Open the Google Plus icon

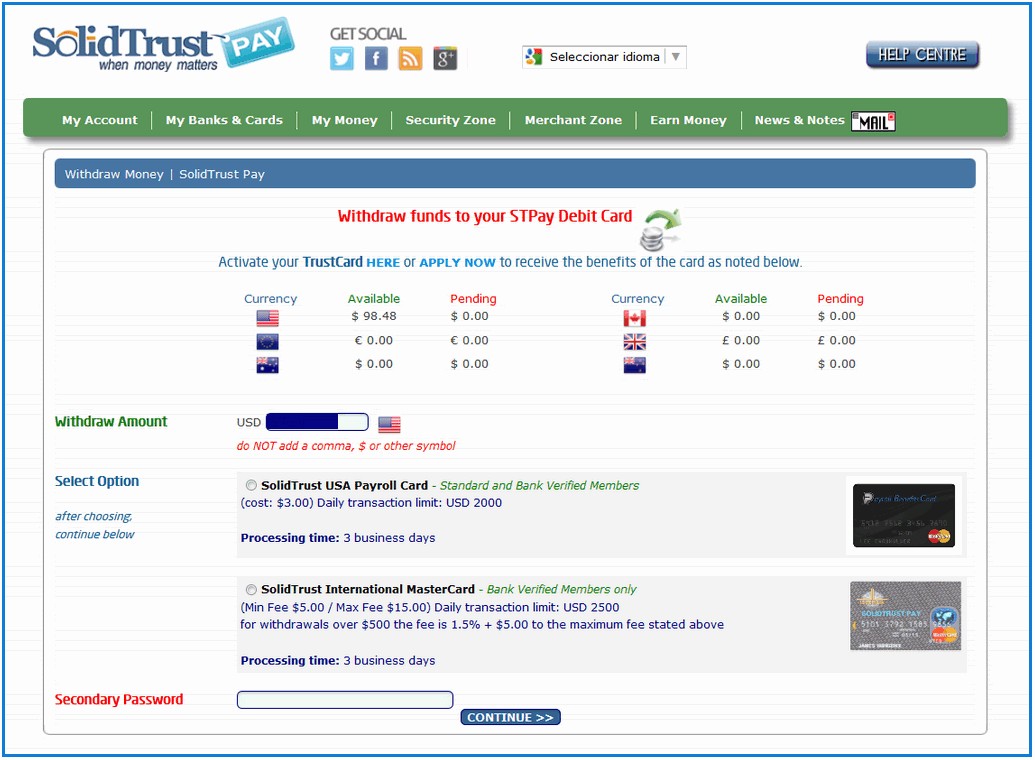click(445, 59)
